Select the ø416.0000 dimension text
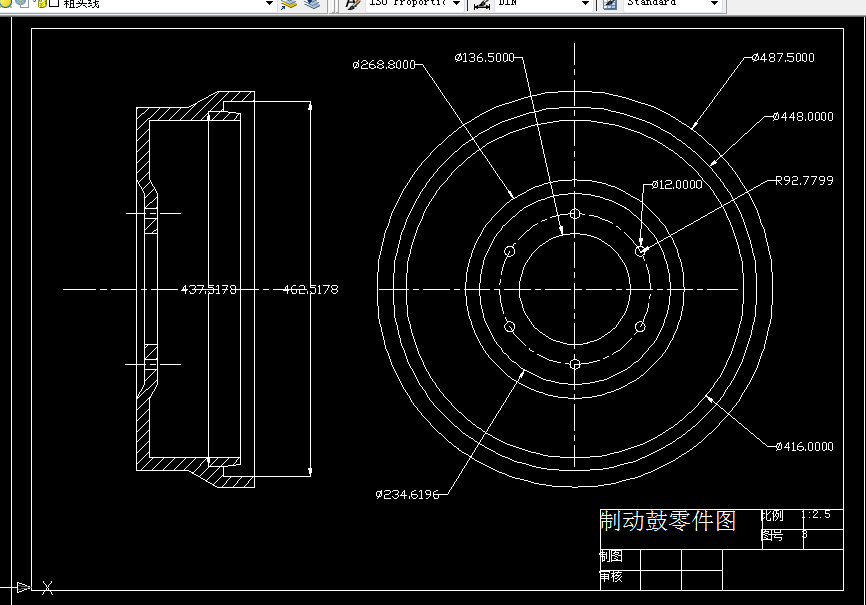Screen dimensions: 866x605 click(x=804, y=446)
